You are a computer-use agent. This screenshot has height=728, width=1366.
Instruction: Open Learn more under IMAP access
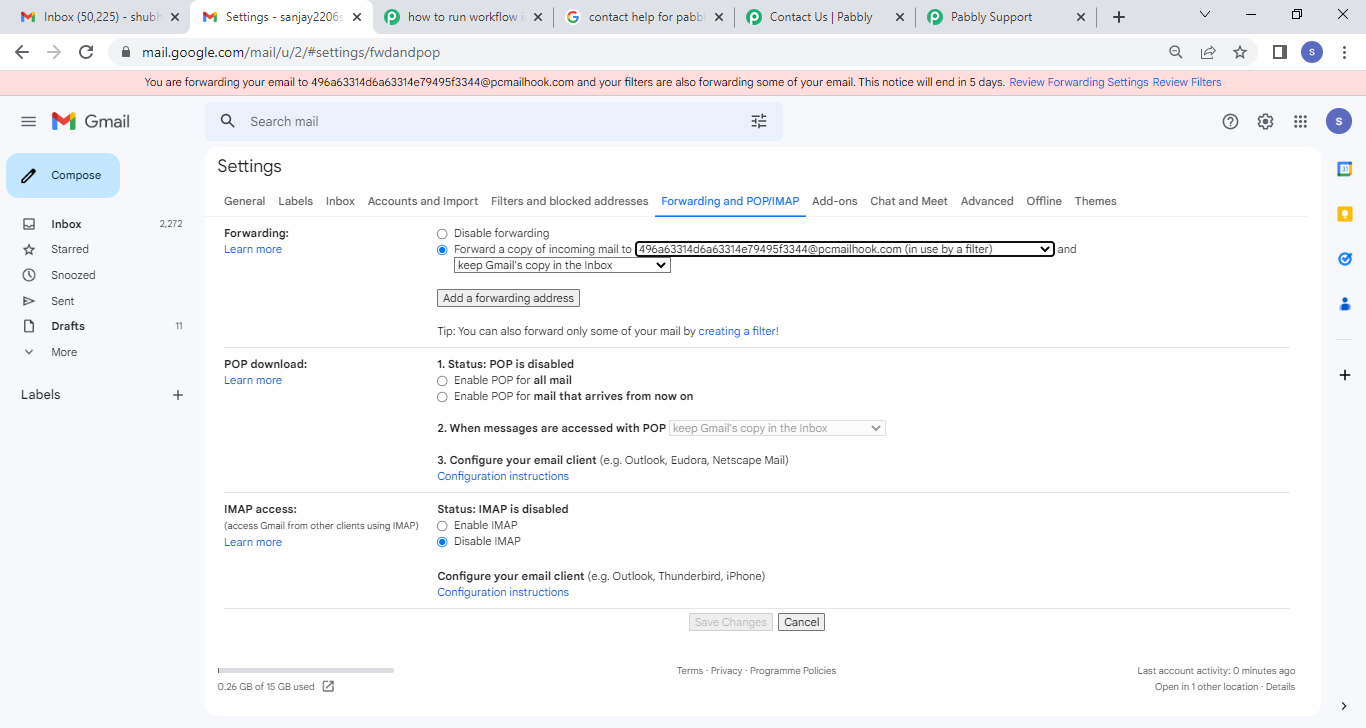click(x=253, y=542)
